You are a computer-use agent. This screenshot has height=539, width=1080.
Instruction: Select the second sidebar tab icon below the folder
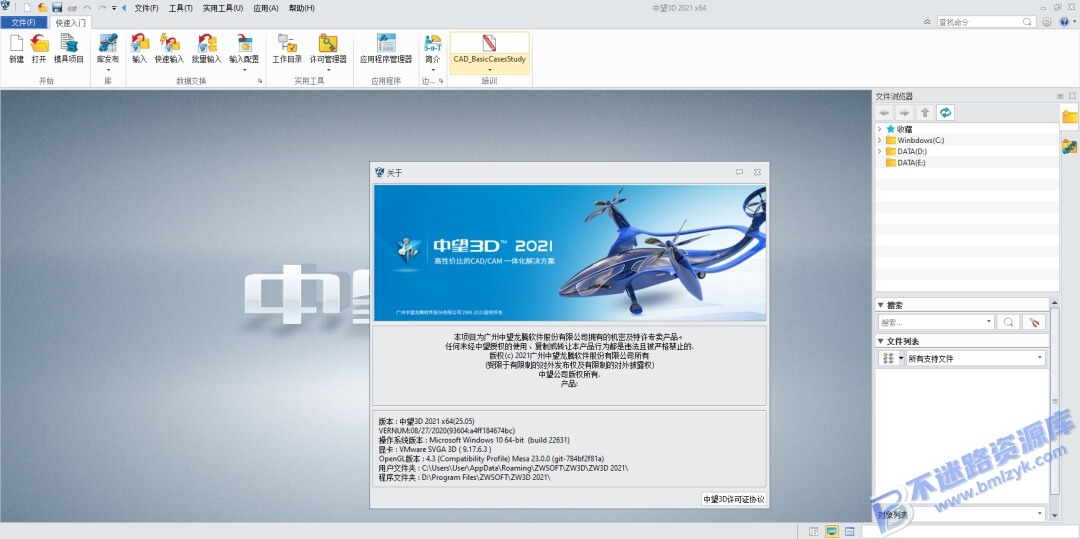click(x=1070, y=146)
